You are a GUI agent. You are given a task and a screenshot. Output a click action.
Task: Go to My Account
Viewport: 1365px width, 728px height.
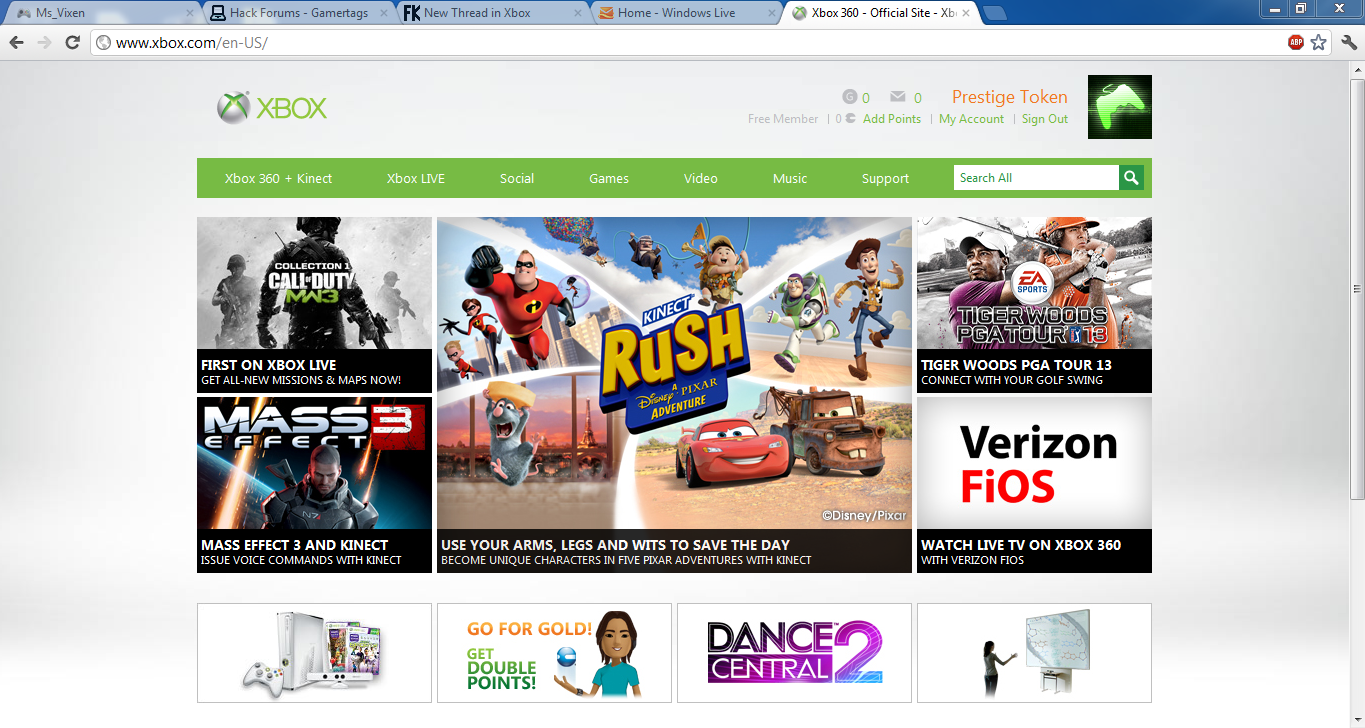[971, 119]
